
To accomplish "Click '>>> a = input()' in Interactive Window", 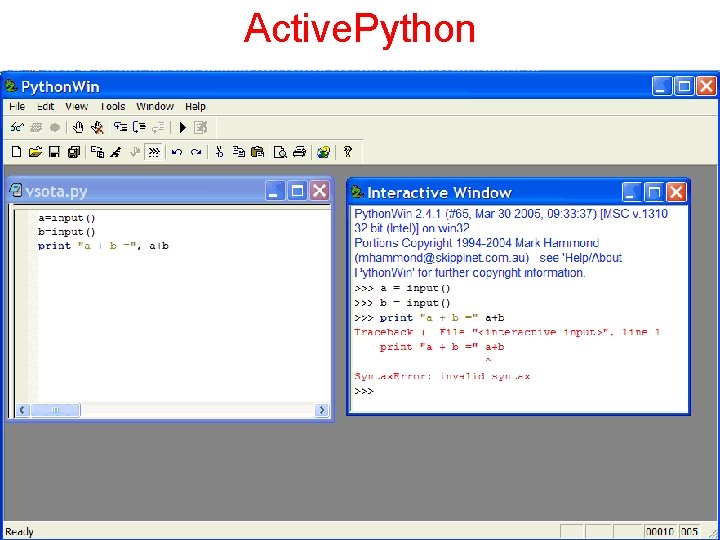I will 403,288.
